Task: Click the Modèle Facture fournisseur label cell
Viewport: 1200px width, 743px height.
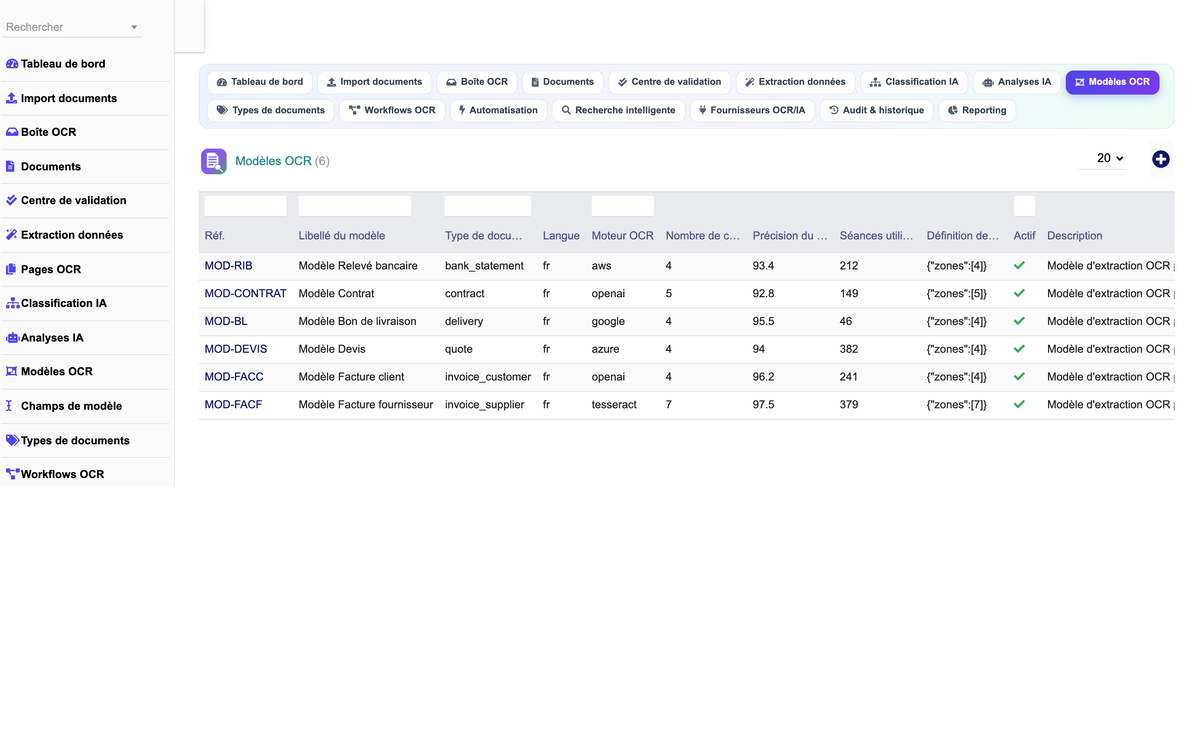Action: (366, 405)
